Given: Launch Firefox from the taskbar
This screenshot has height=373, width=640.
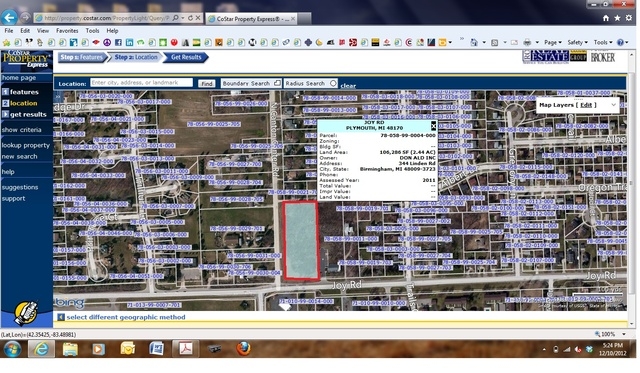Looking at the screenshot, I should point(243,349).
